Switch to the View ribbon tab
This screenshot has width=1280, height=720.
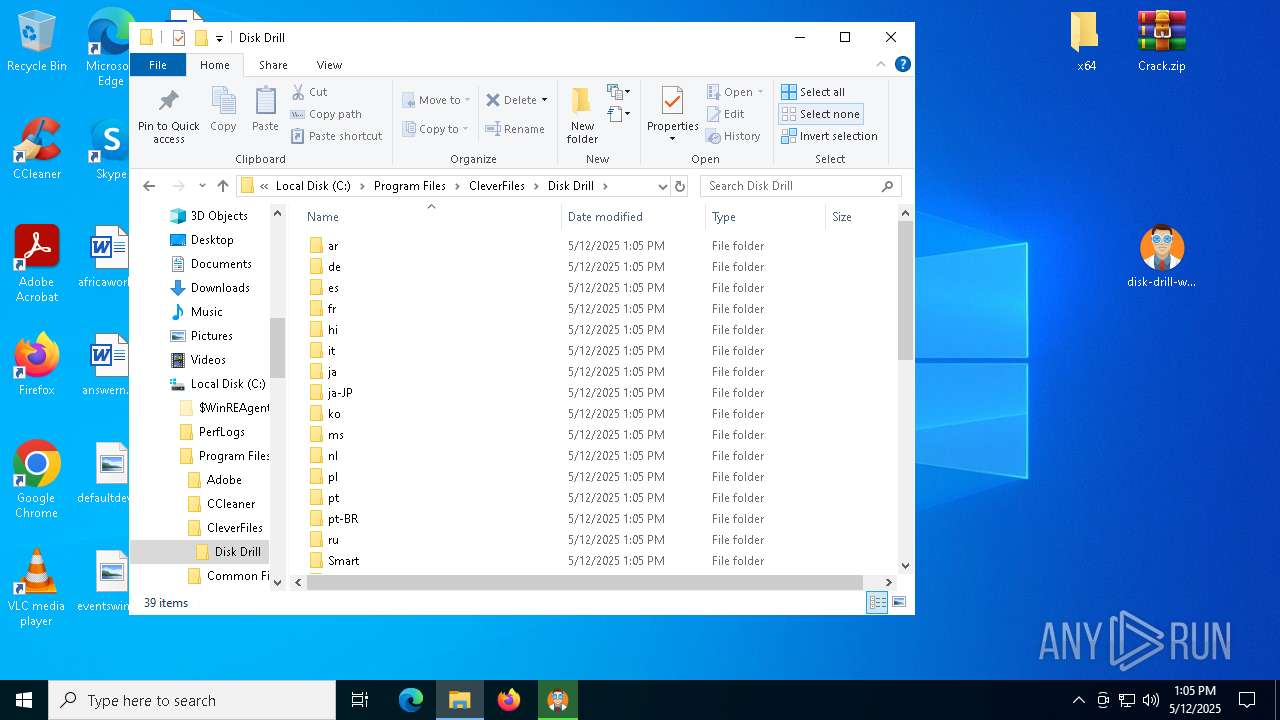pyautogui.click(x=329, y=65)
